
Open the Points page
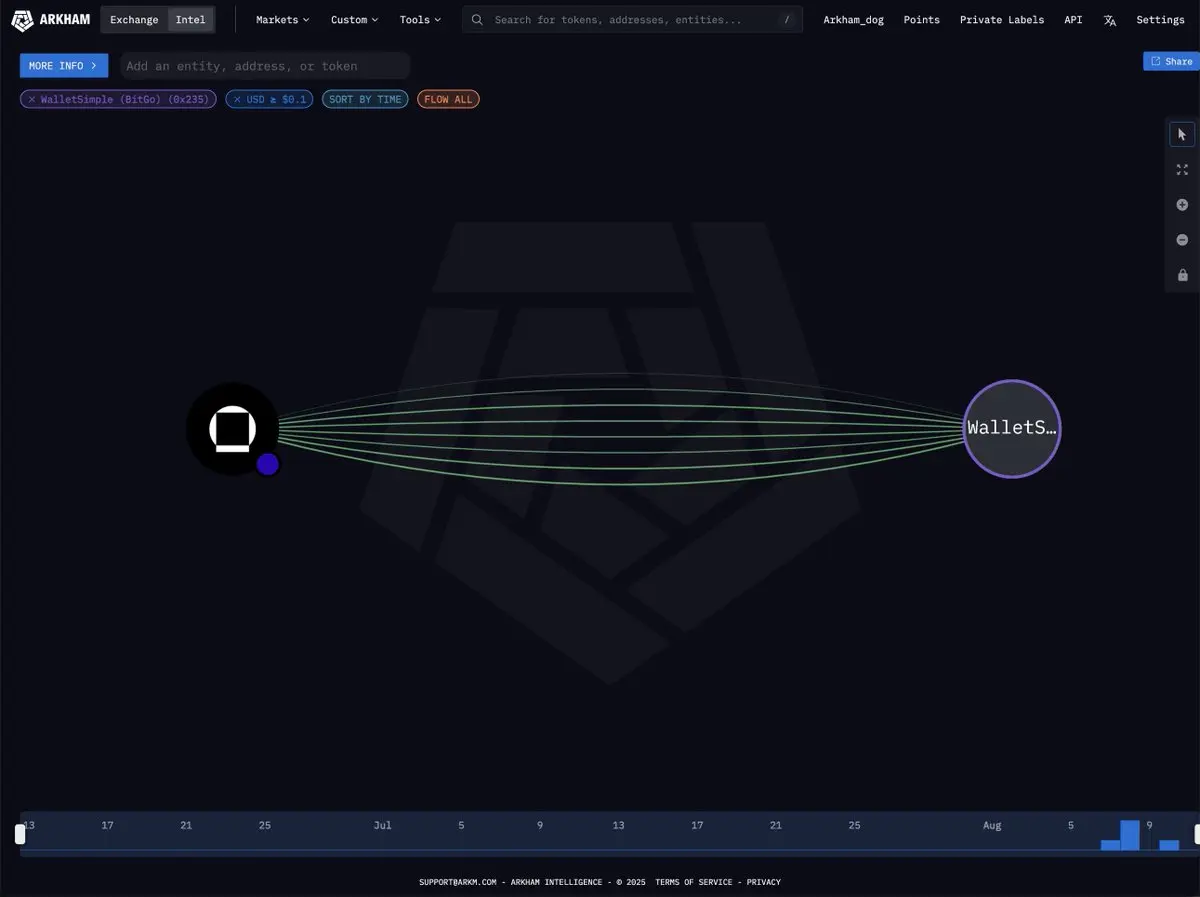921,20
